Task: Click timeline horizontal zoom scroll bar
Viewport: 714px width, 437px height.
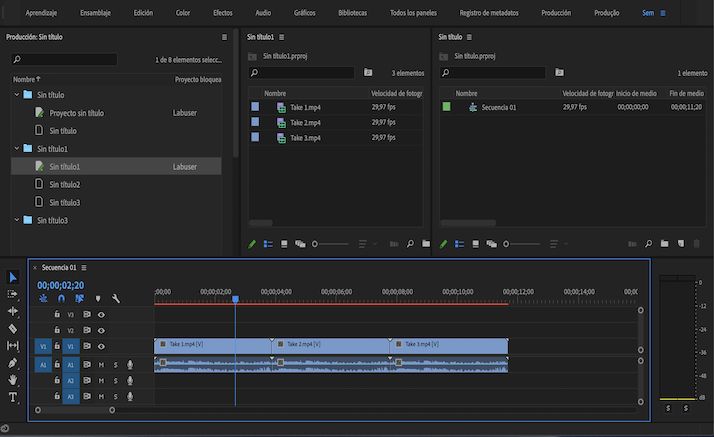Action: click(75, 410)
